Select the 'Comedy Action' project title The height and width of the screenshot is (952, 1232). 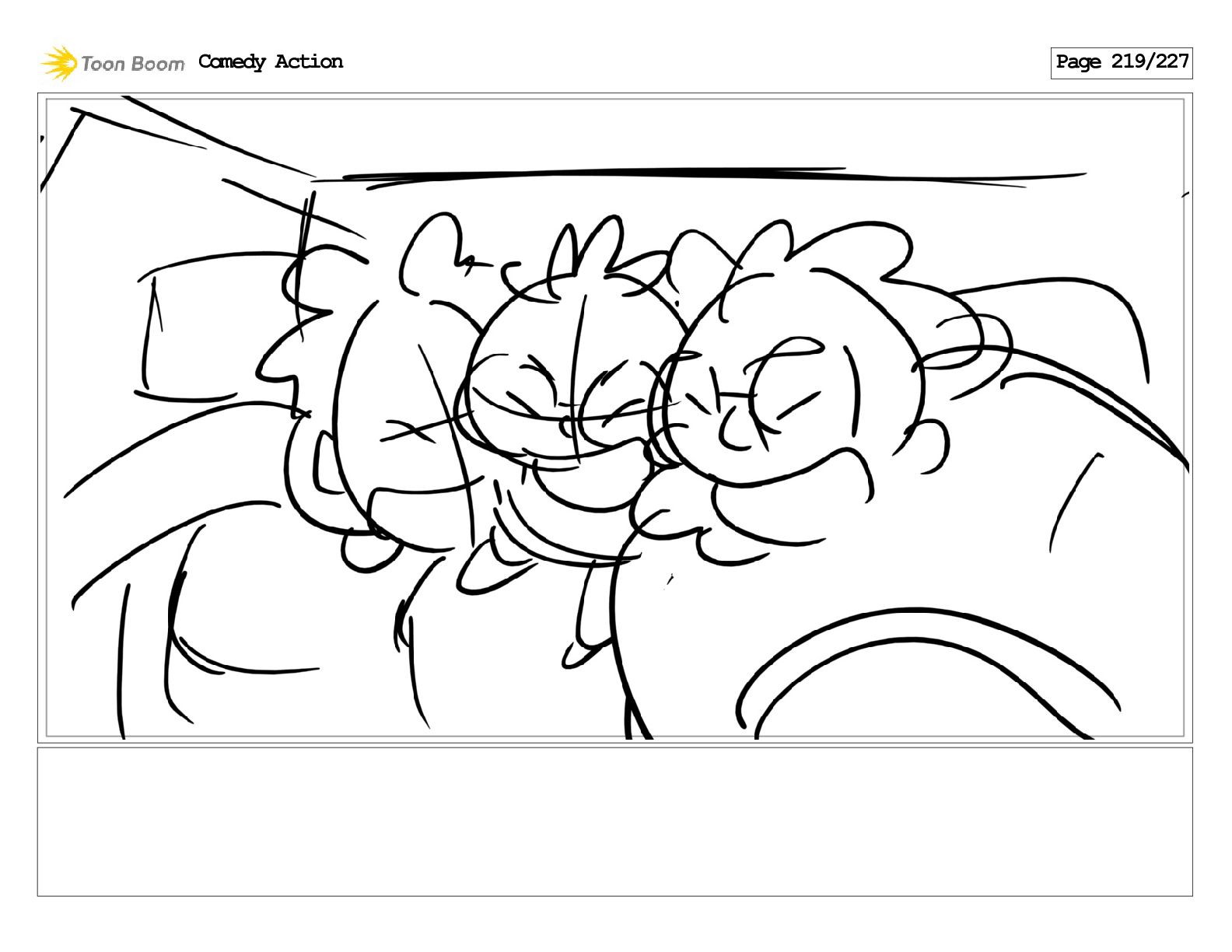click(x=271, y=62)
